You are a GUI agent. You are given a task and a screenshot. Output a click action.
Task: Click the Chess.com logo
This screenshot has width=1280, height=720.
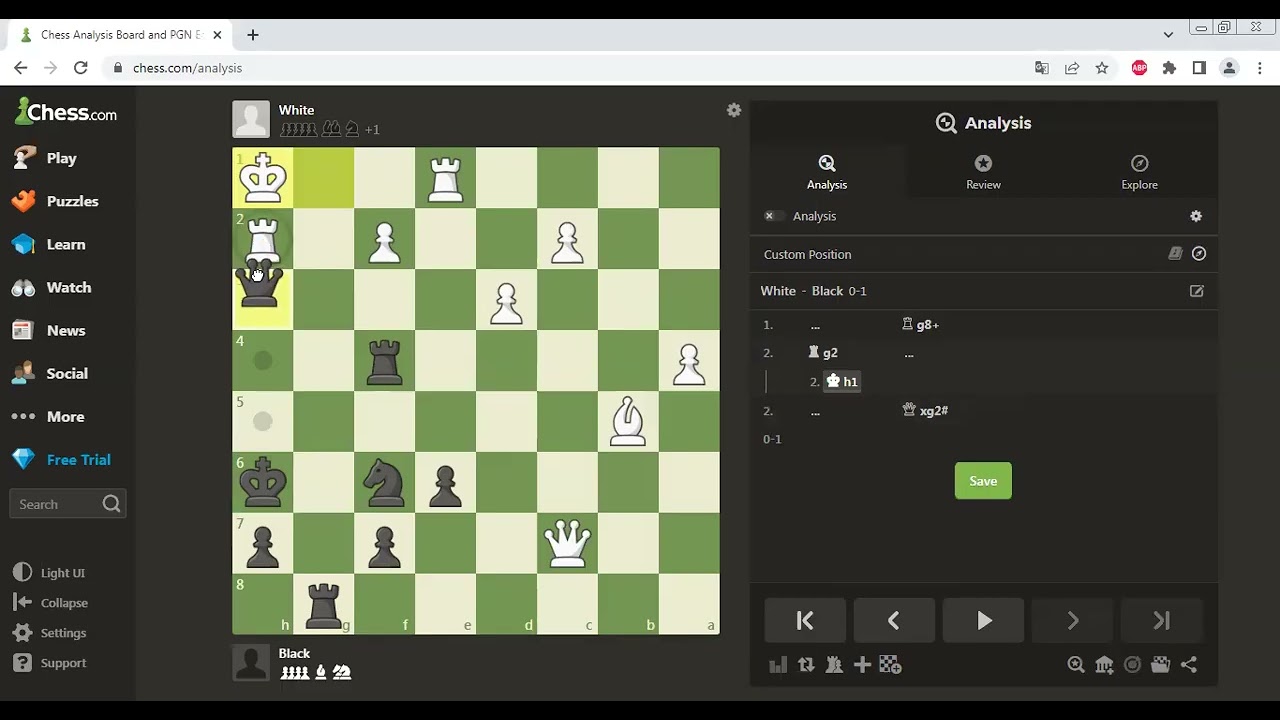[66, 112]
